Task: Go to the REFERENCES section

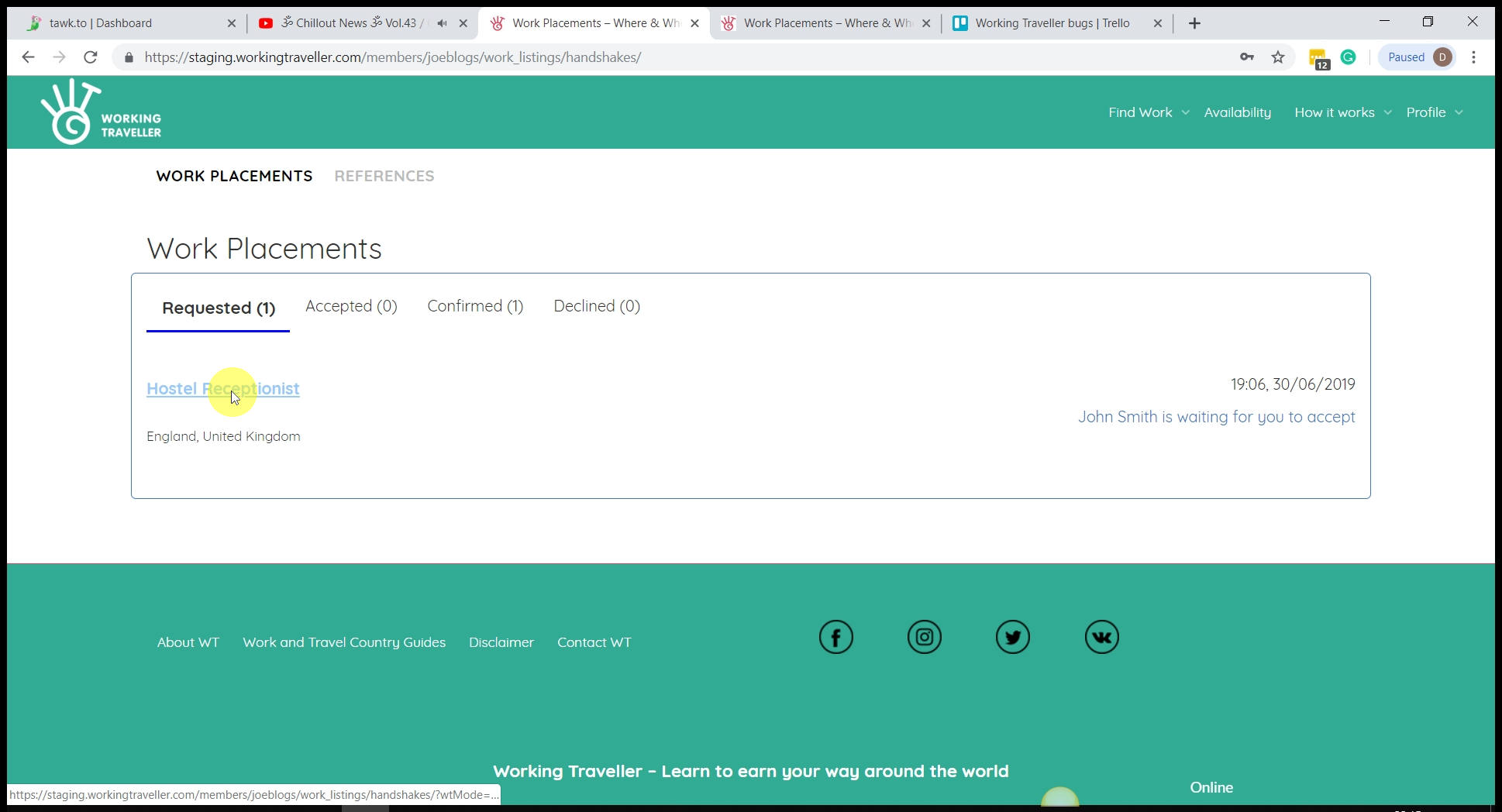Action: pos(384,176)
